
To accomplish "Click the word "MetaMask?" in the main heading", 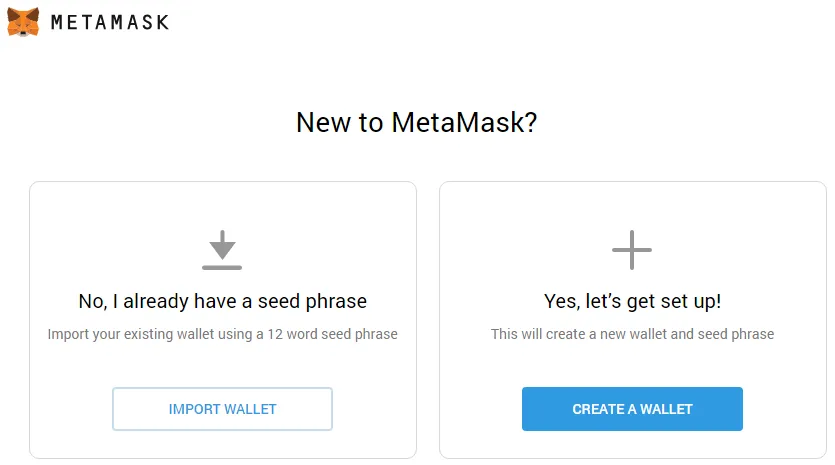I will coord(464,123).
